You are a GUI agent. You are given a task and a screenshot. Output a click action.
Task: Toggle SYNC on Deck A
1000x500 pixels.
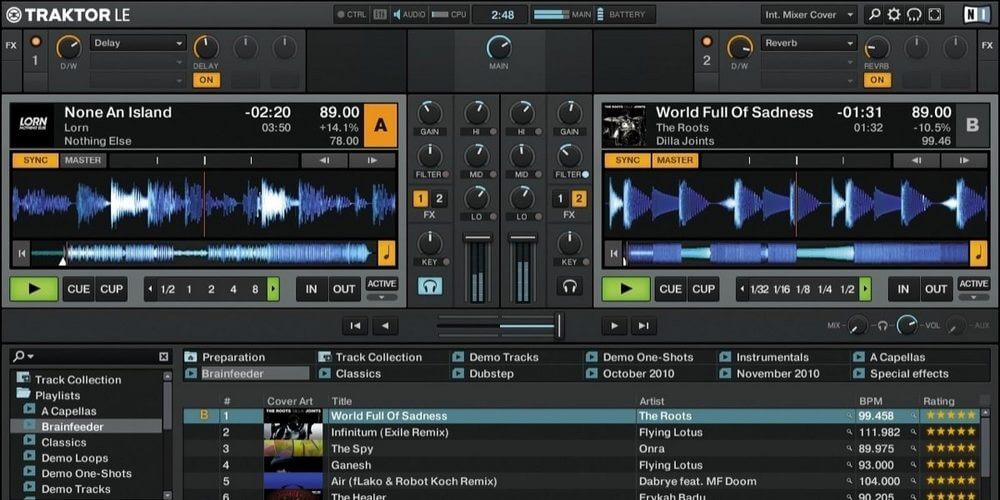coord(36,160)
